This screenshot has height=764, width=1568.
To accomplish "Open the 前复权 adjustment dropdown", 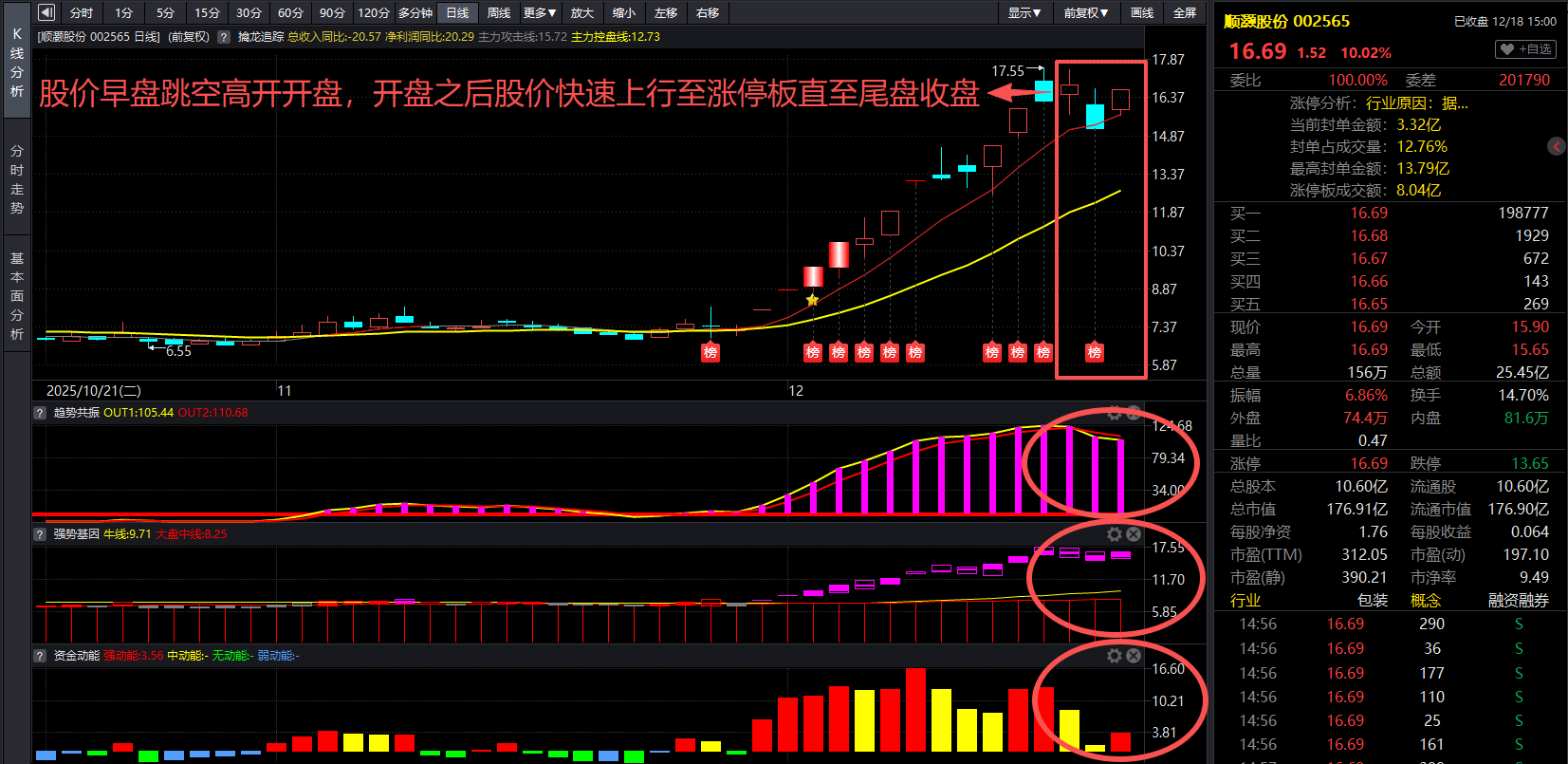I will pos(1085,12).
